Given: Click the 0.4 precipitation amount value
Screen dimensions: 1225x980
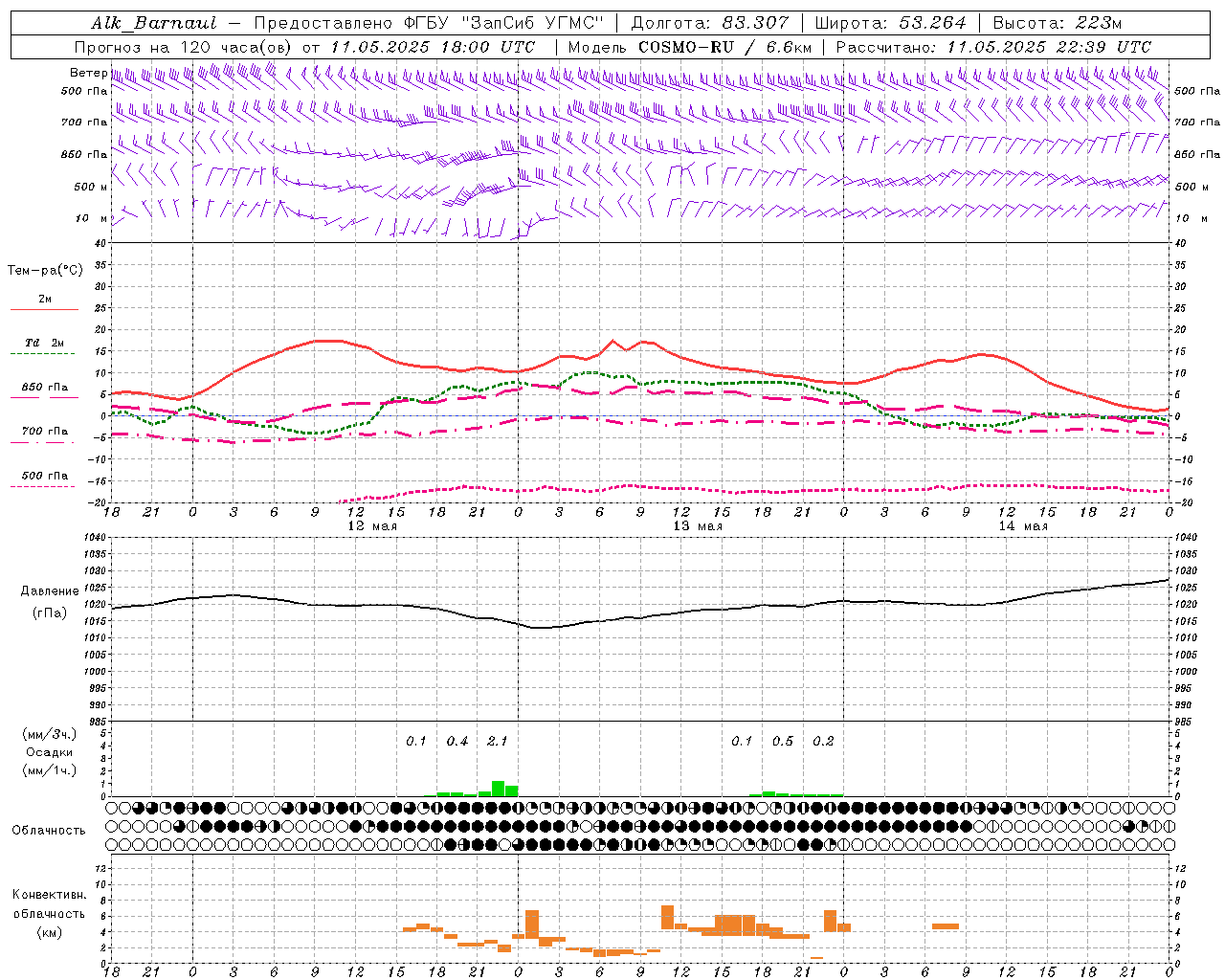Looking at the screenshot, I should (457, 742).
